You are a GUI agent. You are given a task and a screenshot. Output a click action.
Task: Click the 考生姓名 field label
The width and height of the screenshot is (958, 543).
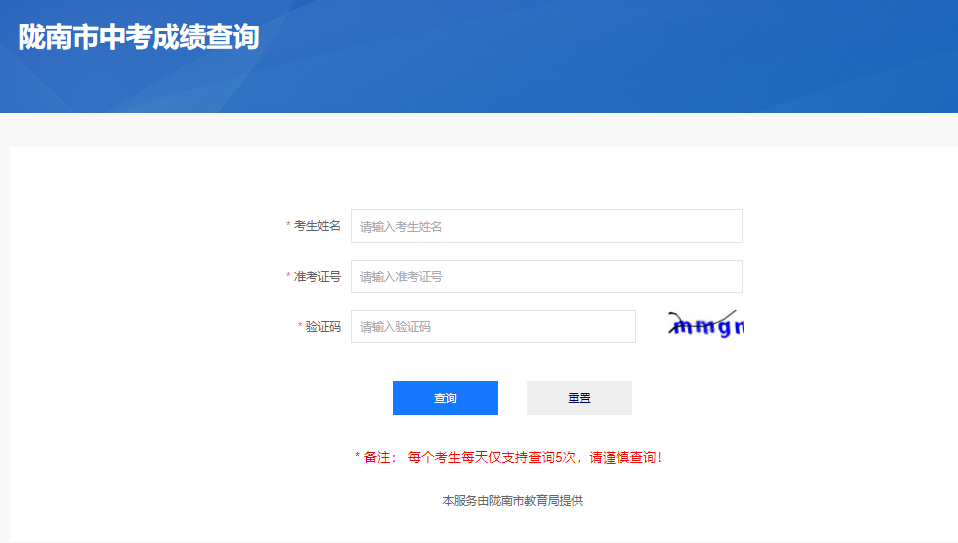pyautogui.click(x=317, y=226)
